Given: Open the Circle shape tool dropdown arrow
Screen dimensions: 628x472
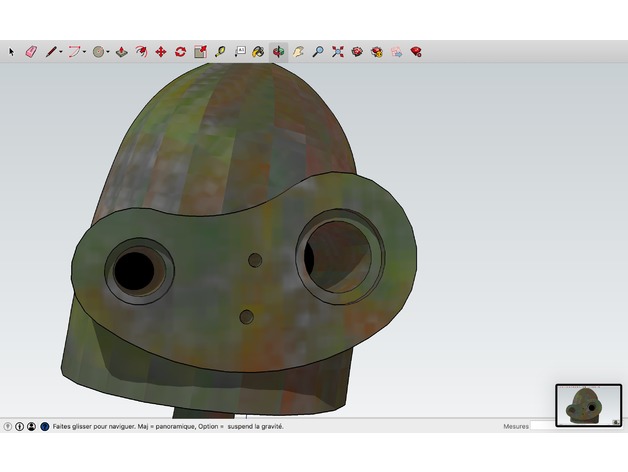Looking at the screenshot, I should pos(108,52).
